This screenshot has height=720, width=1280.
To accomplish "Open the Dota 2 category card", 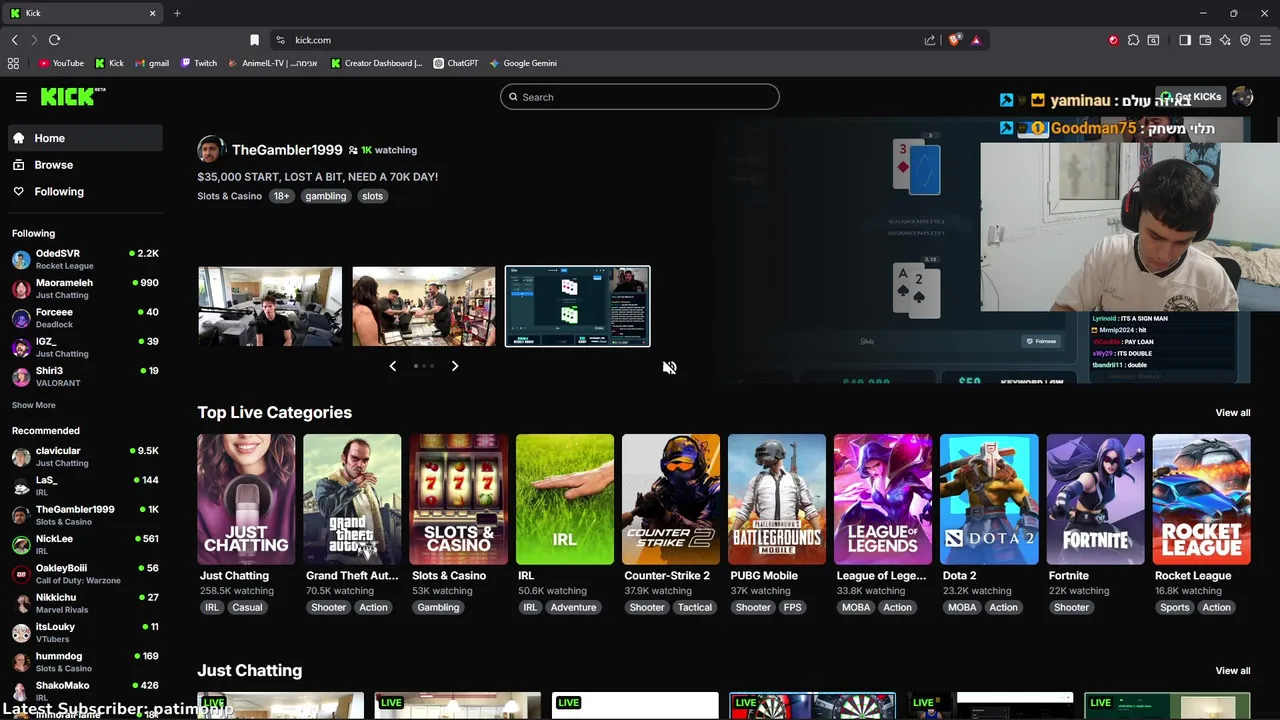I will point(989,499).
